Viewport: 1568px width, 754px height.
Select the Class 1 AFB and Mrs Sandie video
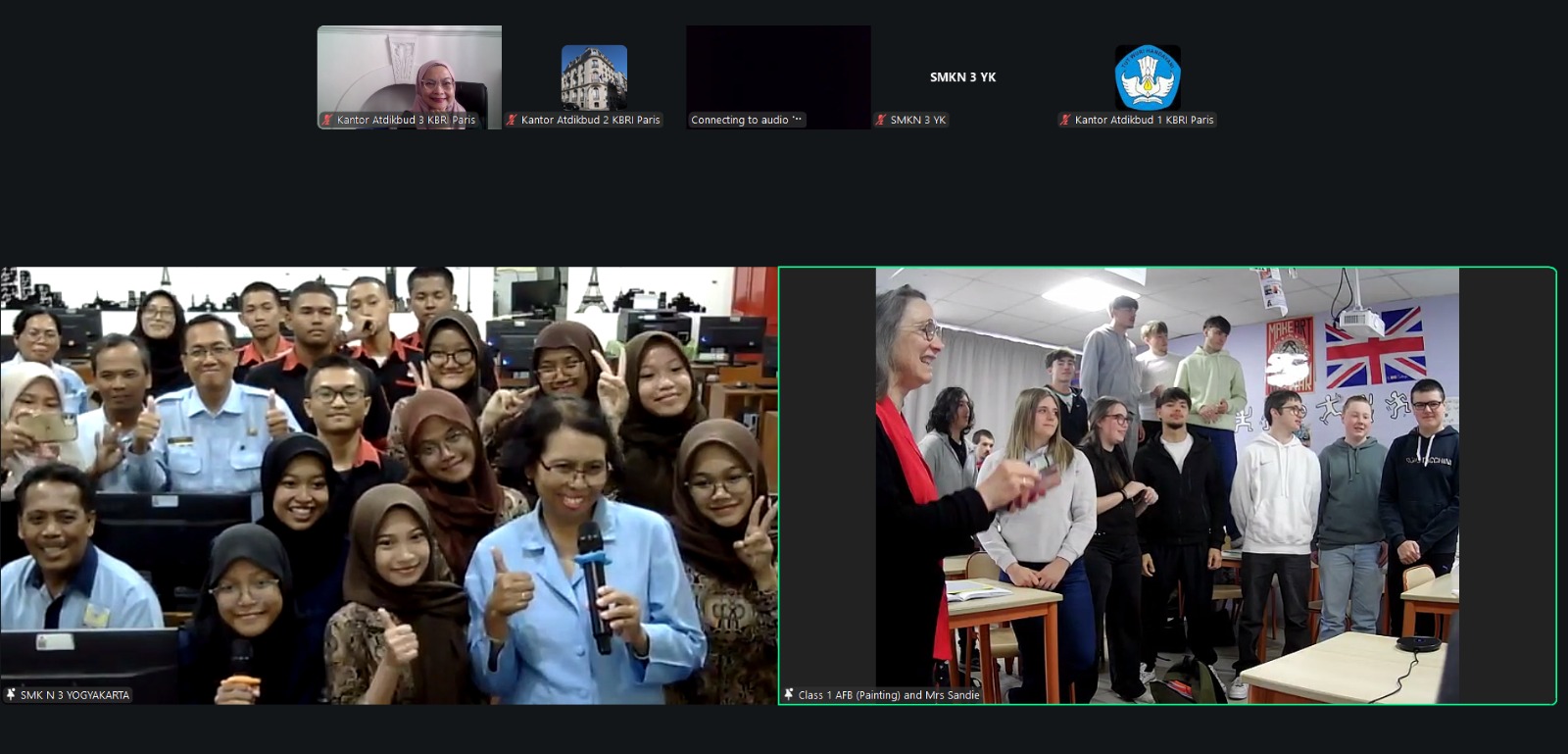click(x=1167, y=485)
